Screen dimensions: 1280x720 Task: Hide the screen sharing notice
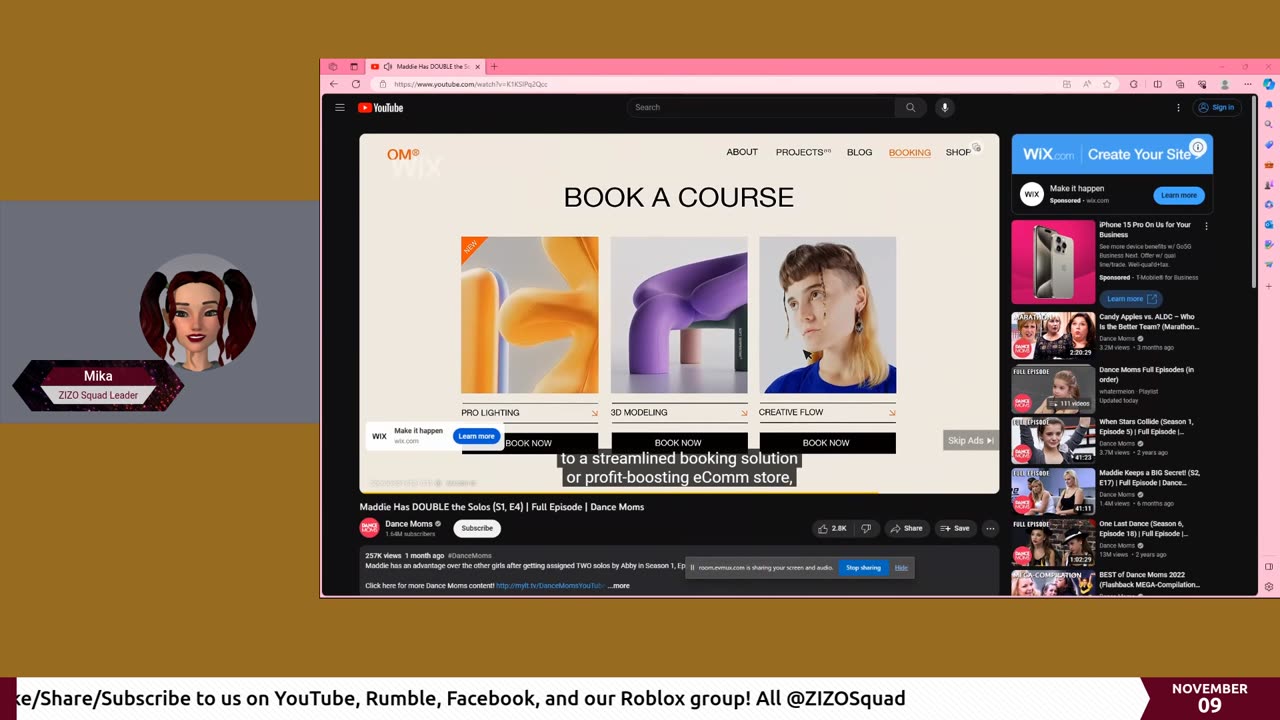click(901, 568)
